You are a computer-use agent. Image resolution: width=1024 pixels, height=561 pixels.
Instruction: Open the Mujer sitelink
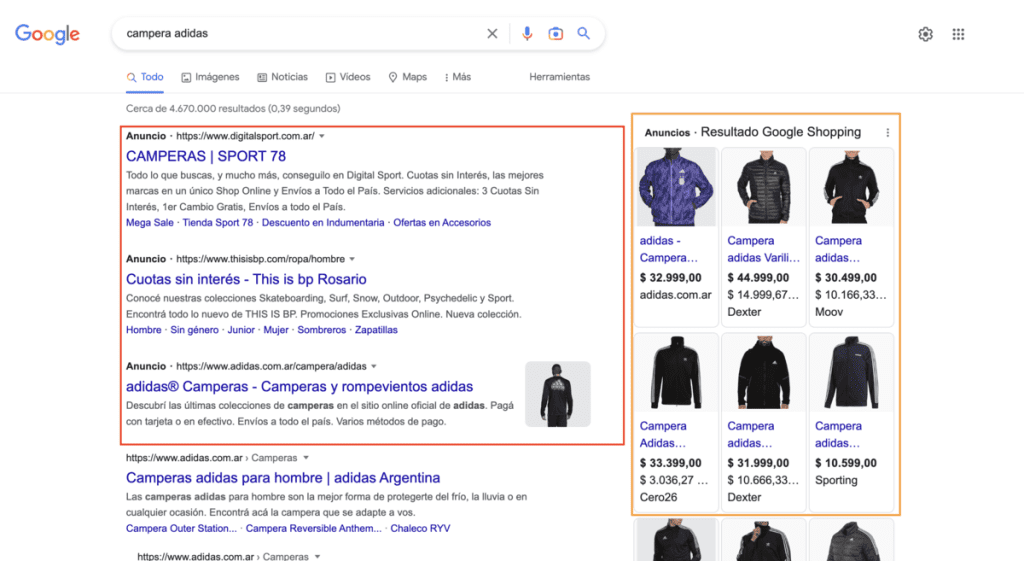pyautogui.click(x=276, y=330)
